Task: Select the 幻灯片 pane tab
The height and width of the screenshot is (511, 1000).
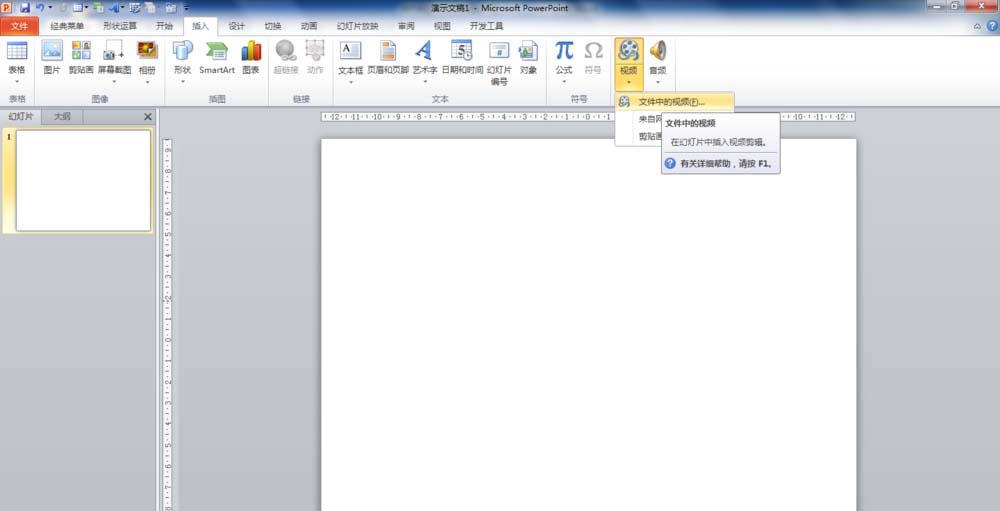Action: [x=21, y=117]
